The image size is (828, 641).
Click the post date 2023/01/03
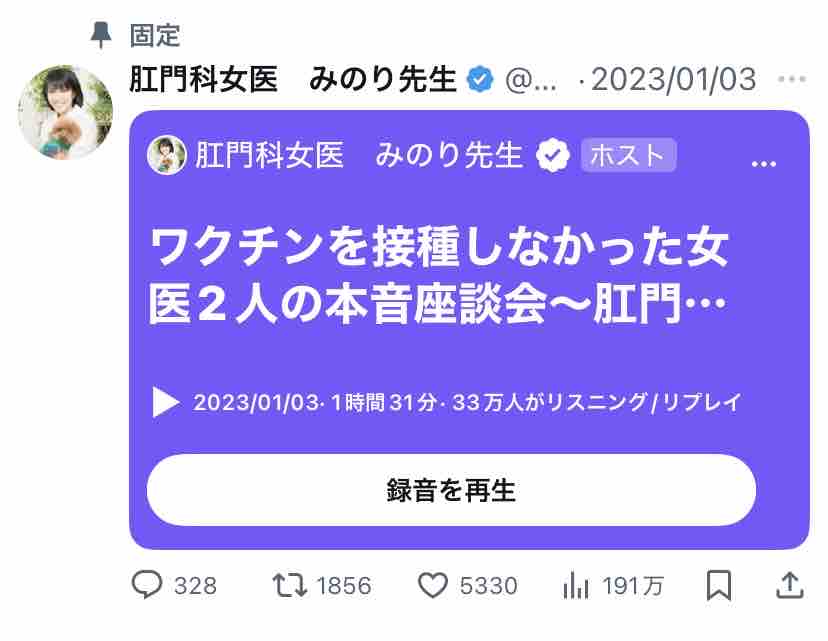click(x=673, y=80)
